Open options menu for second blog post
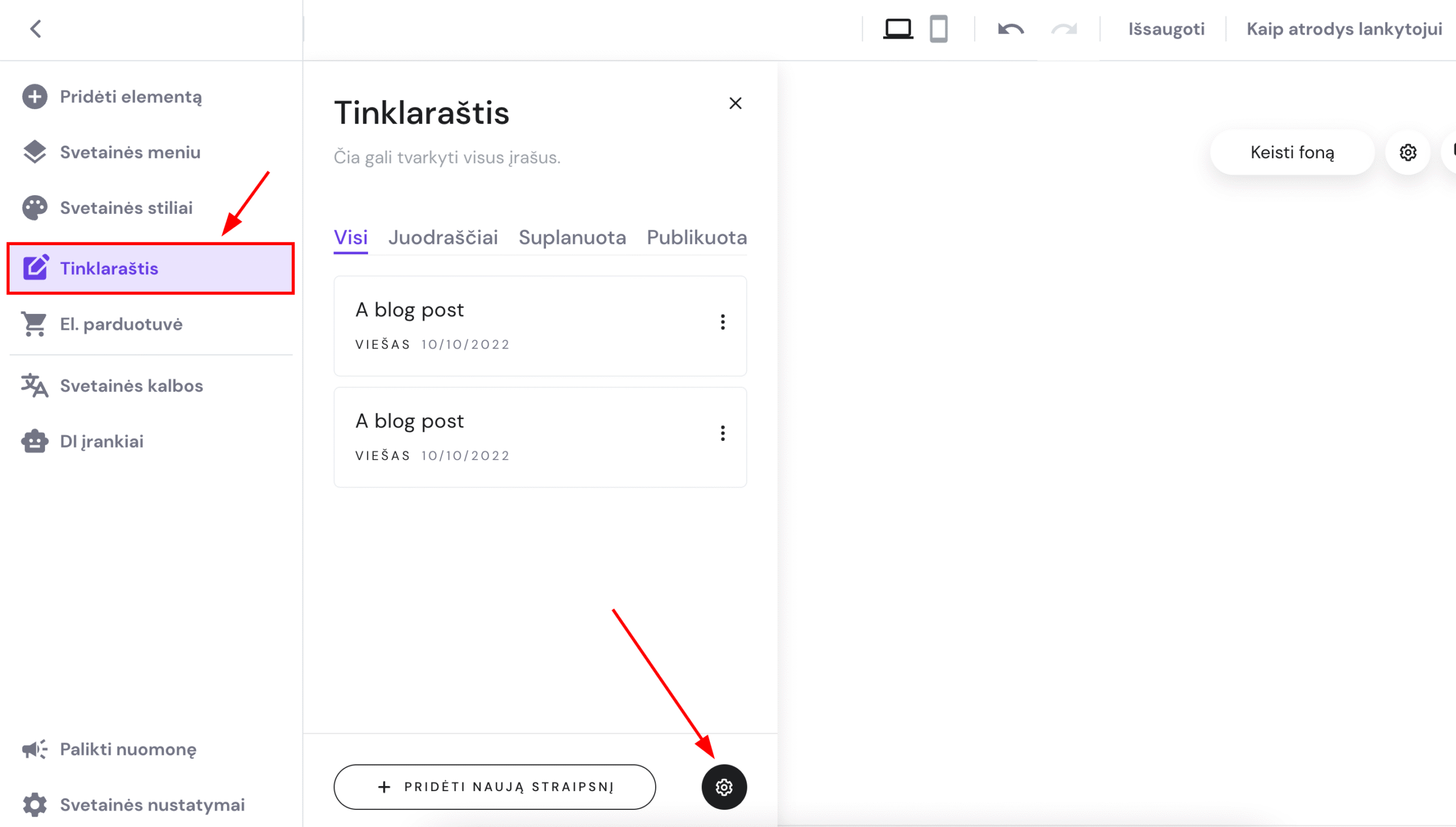 click(x=722, y=433)
